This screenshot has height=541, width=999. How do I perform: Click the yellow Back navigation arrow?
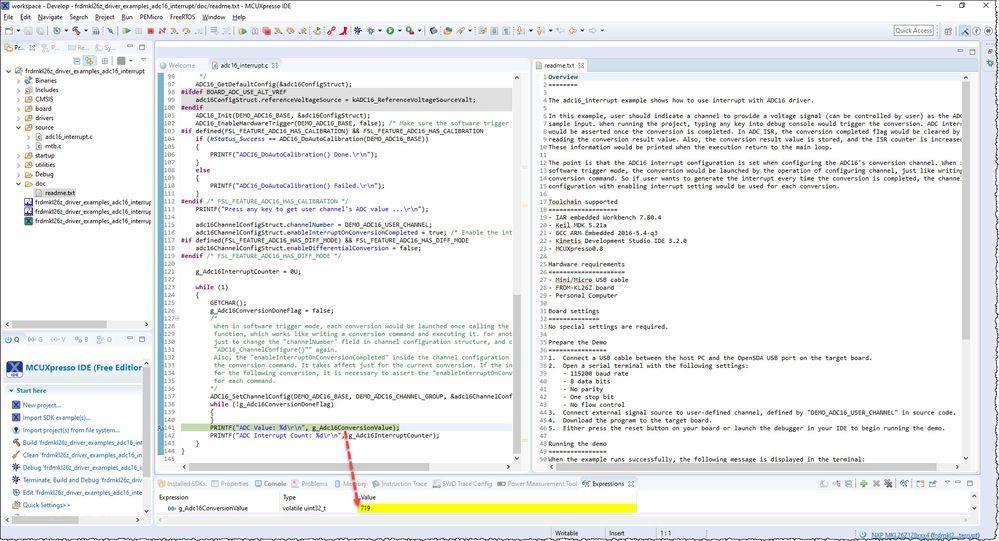(573, 31)
